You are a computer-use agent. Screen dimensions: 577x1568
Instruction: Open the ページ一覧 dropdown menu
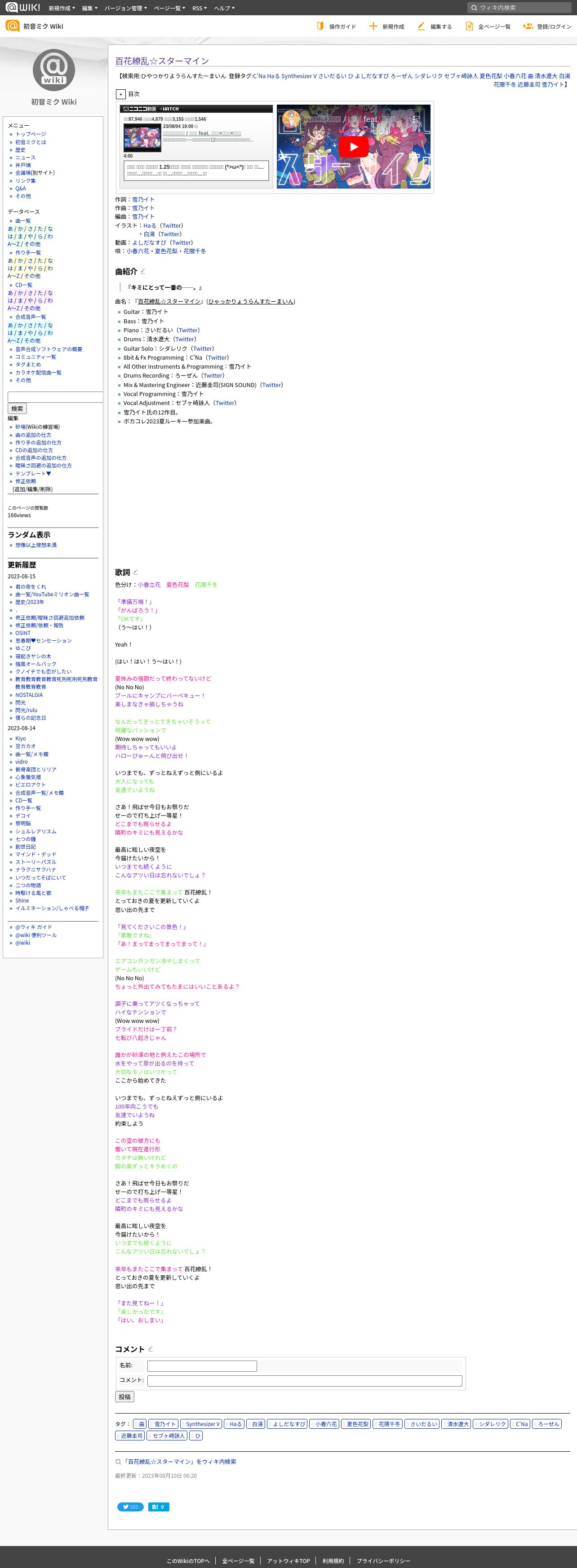(x=170, y=8)
